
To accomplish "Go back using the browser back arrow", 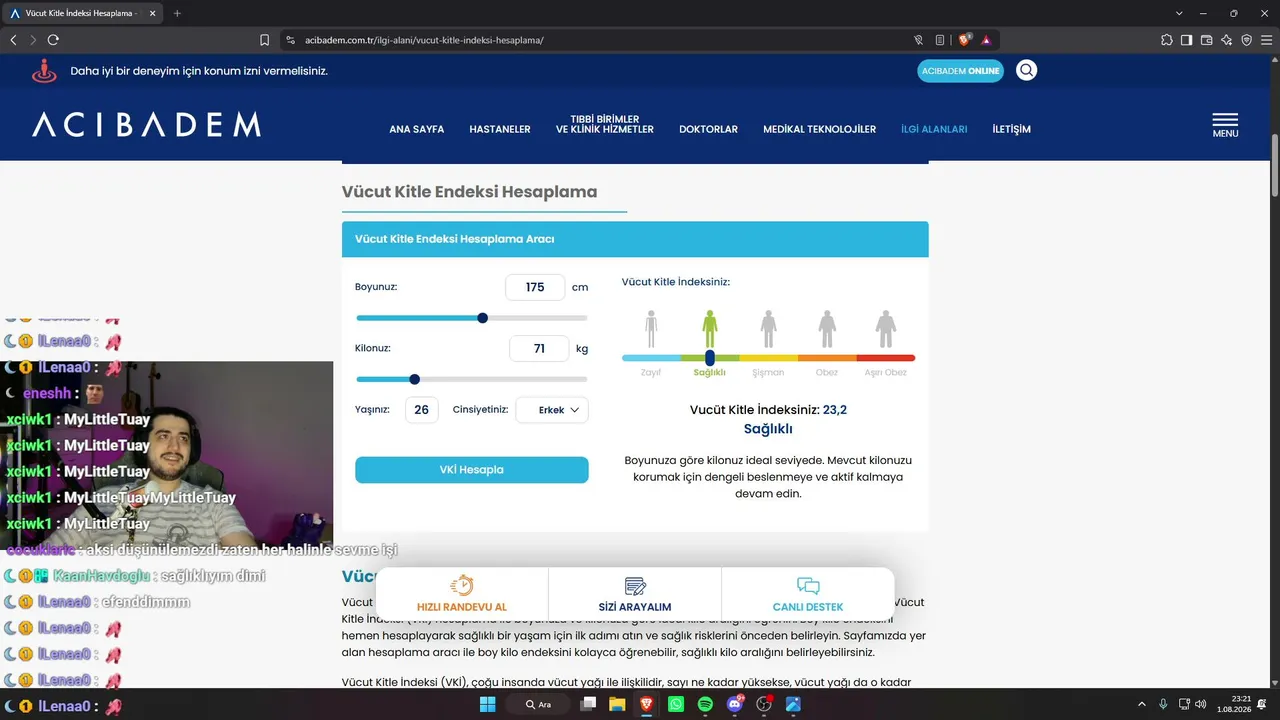I will click(x=13, y=40).
